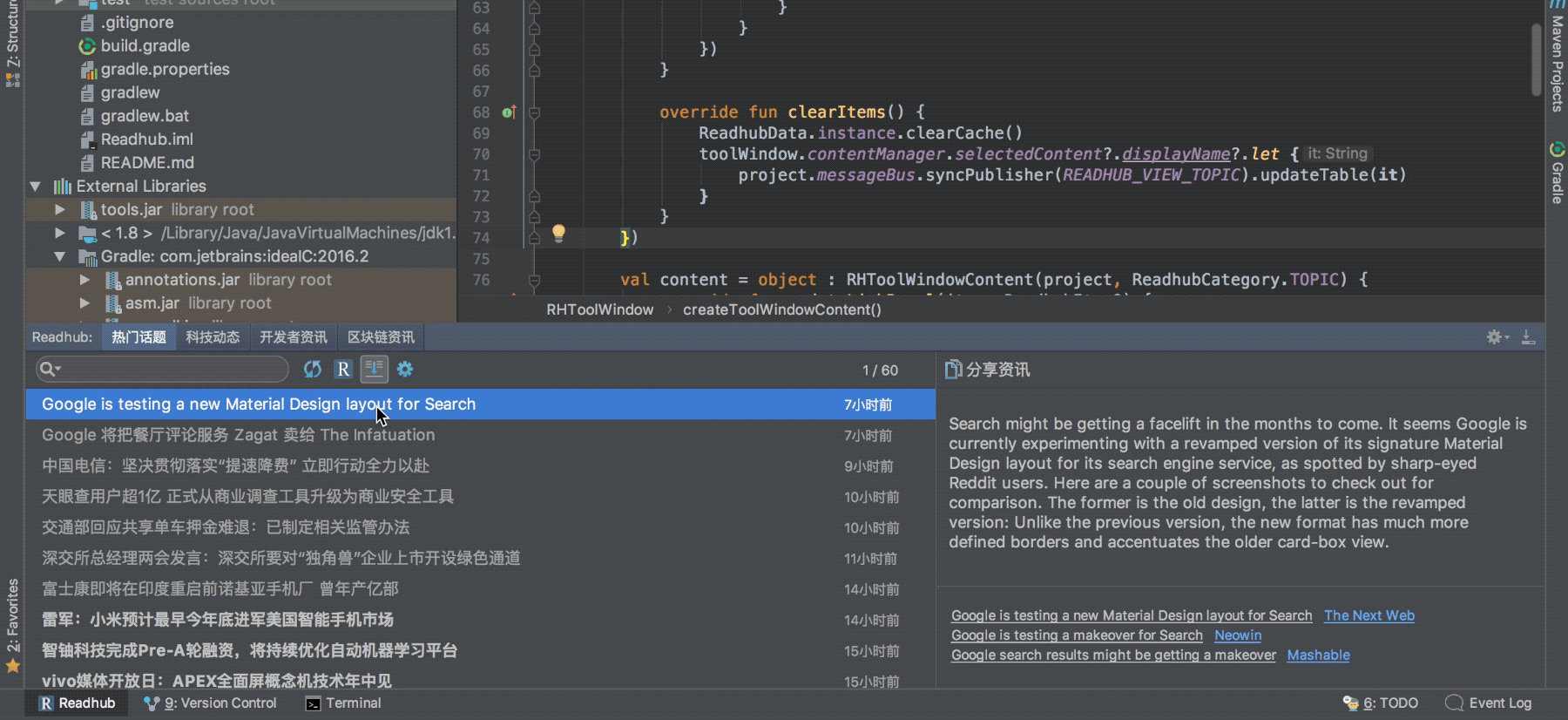Viewport: 1568px width, 720px height.
Task: Collapse the External Libraries tree node
Action: pyautogui.click(x=36, y=187)
